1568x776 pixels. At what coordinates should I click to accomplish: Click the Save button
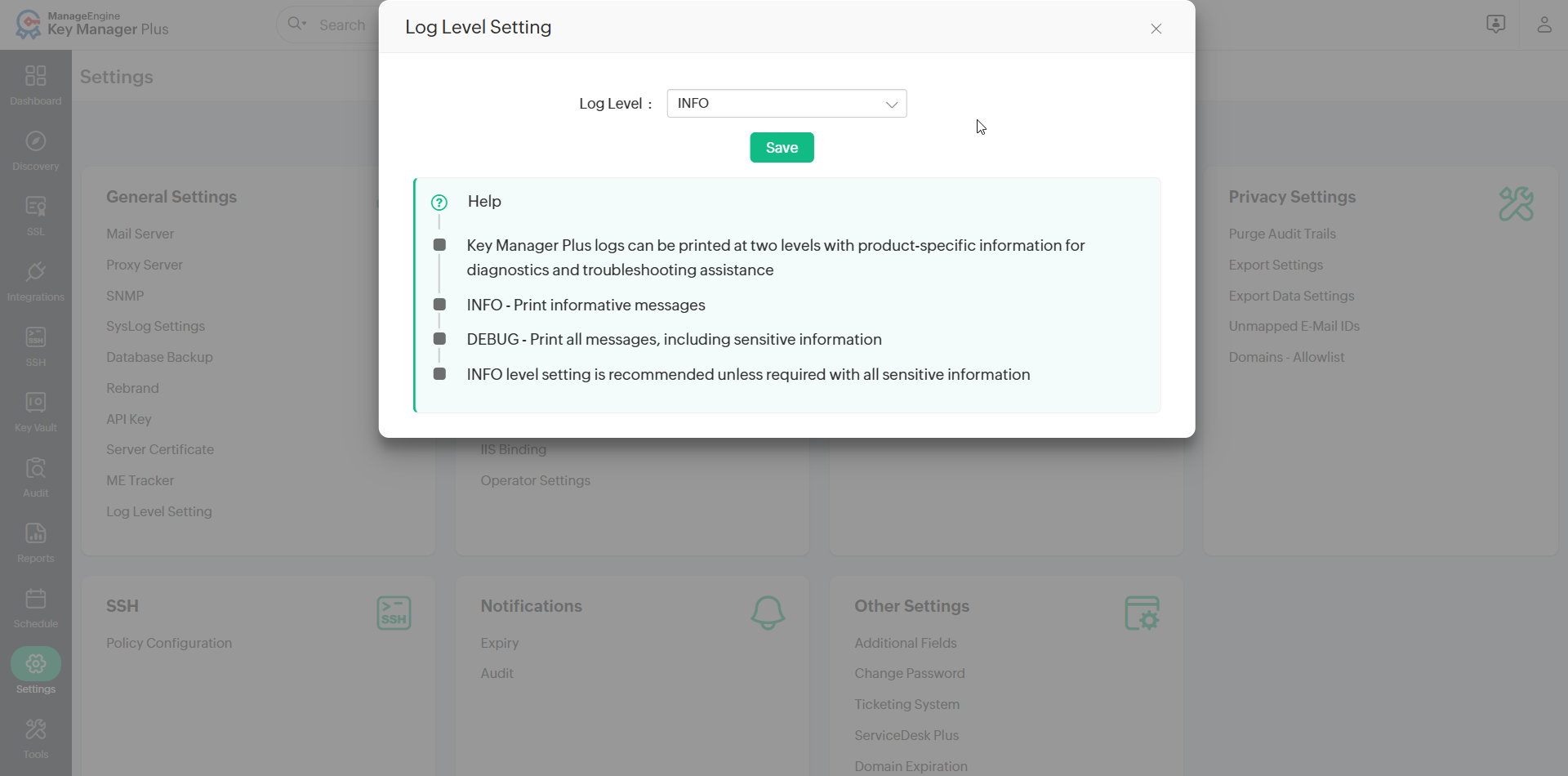click(x=782, y=147)
